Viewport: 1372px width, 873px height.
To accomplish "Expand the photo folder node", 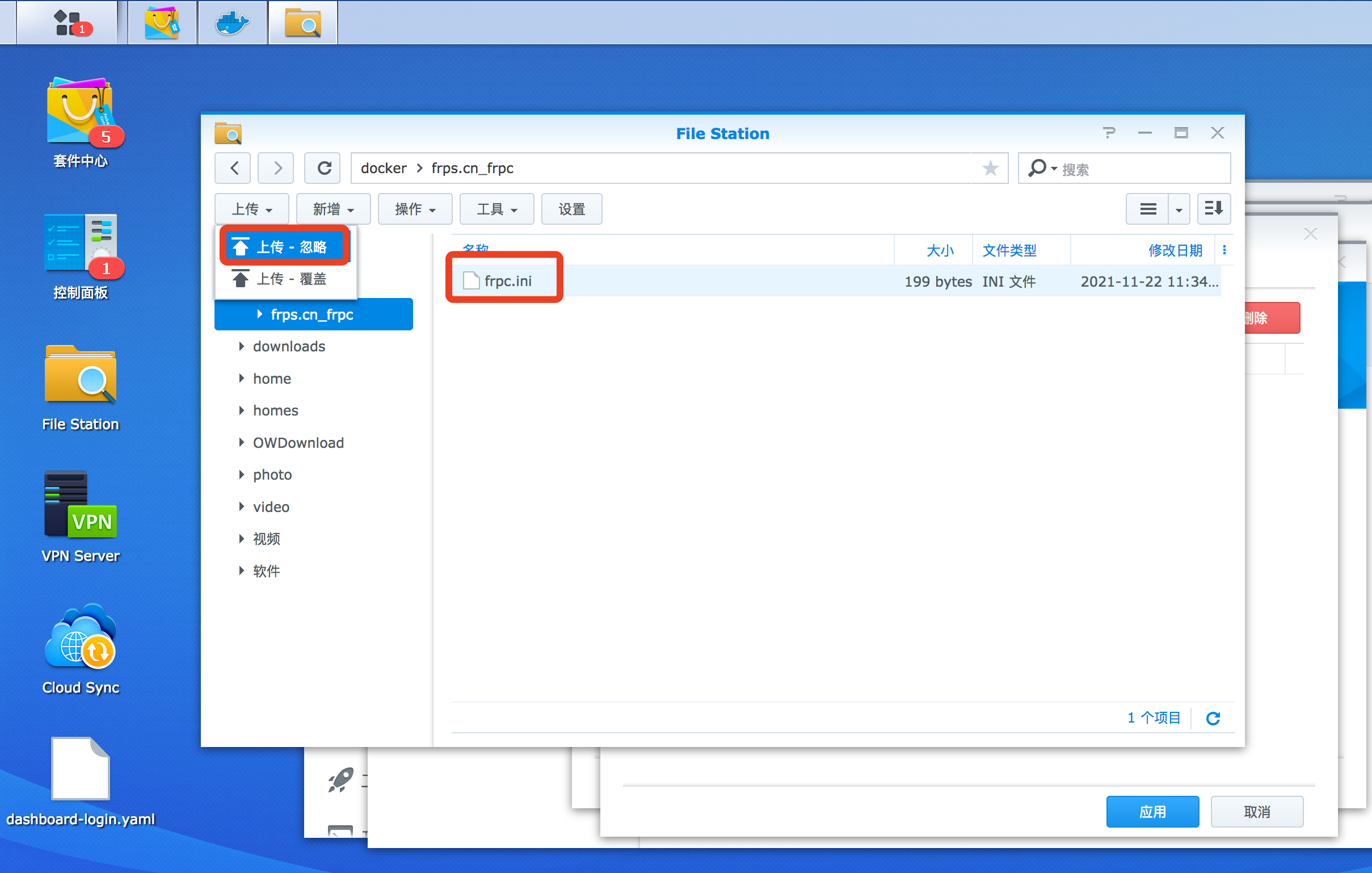I will point(242,475).
